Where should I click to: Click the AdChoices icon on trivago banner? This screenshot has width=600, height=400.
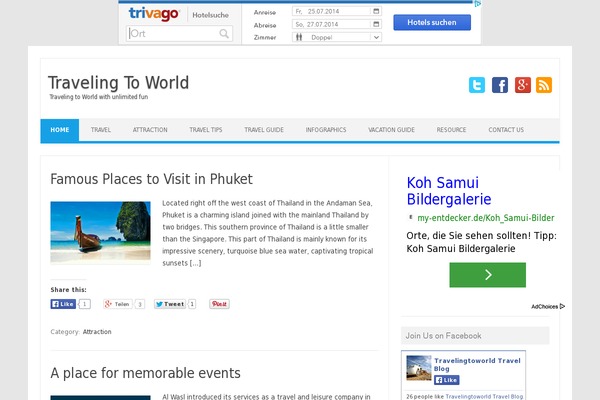[478, 4]
